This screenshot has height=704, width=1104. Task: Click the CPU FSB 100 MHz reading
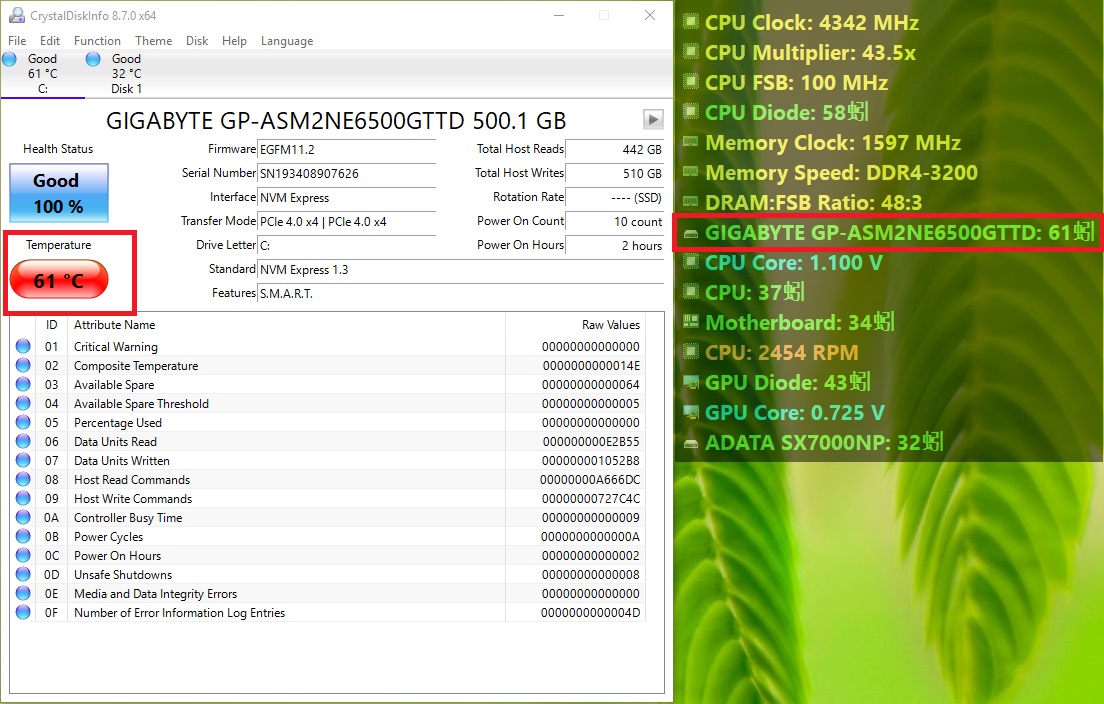[796, 82]
